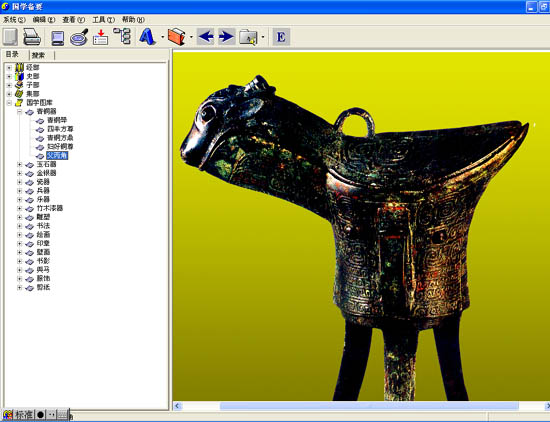550x422 pixels.
Task: Click the printer icon in the toolbar
Action: coord(32,37)
